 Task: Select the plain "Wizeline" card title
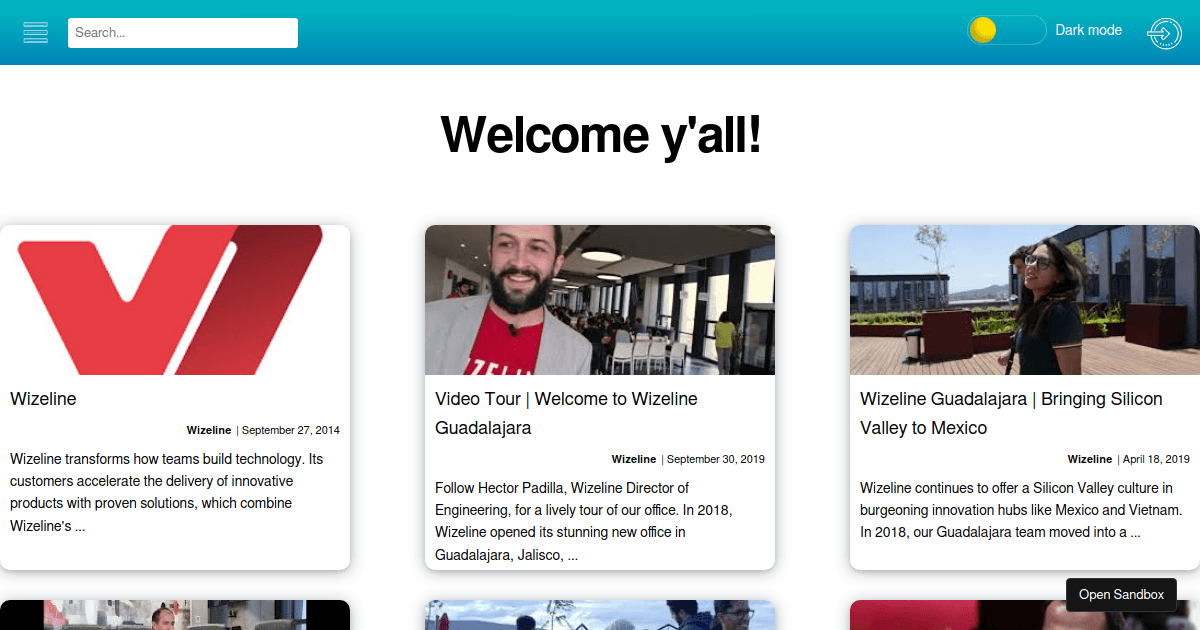(43, 399)
